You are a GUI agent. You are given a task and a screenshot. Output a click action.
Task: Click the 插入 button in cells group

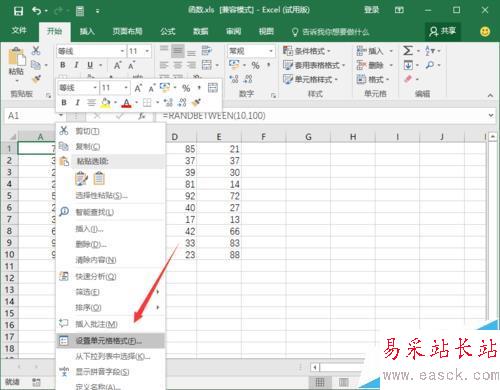coord(370,51)
